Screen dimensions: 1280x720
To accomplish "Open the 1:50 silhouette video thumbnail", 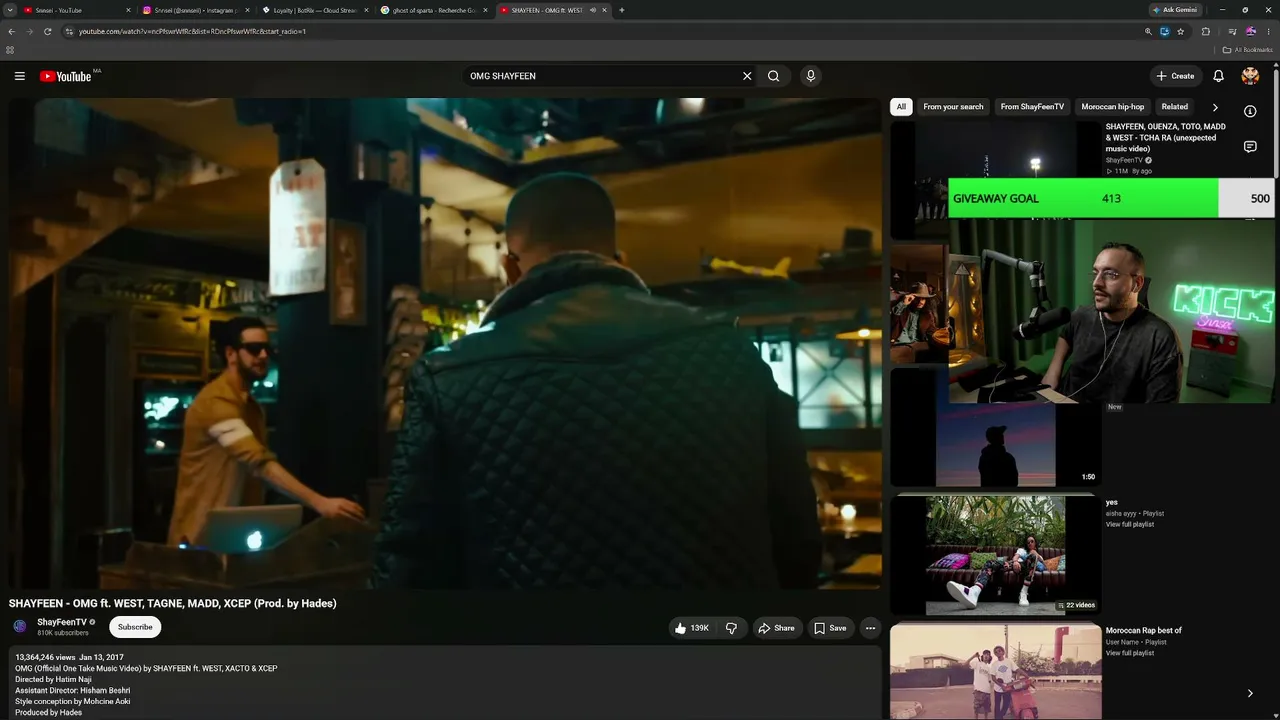I will (996, 427).
